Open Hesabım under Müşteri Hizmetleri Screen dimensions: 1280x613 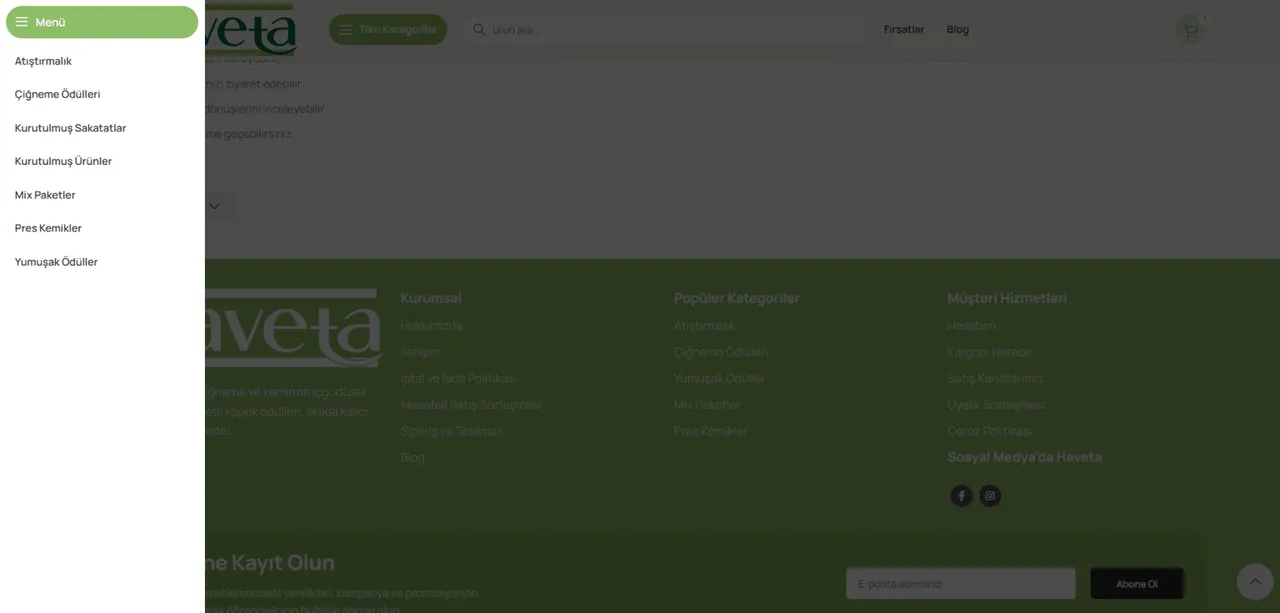(972, 326)
